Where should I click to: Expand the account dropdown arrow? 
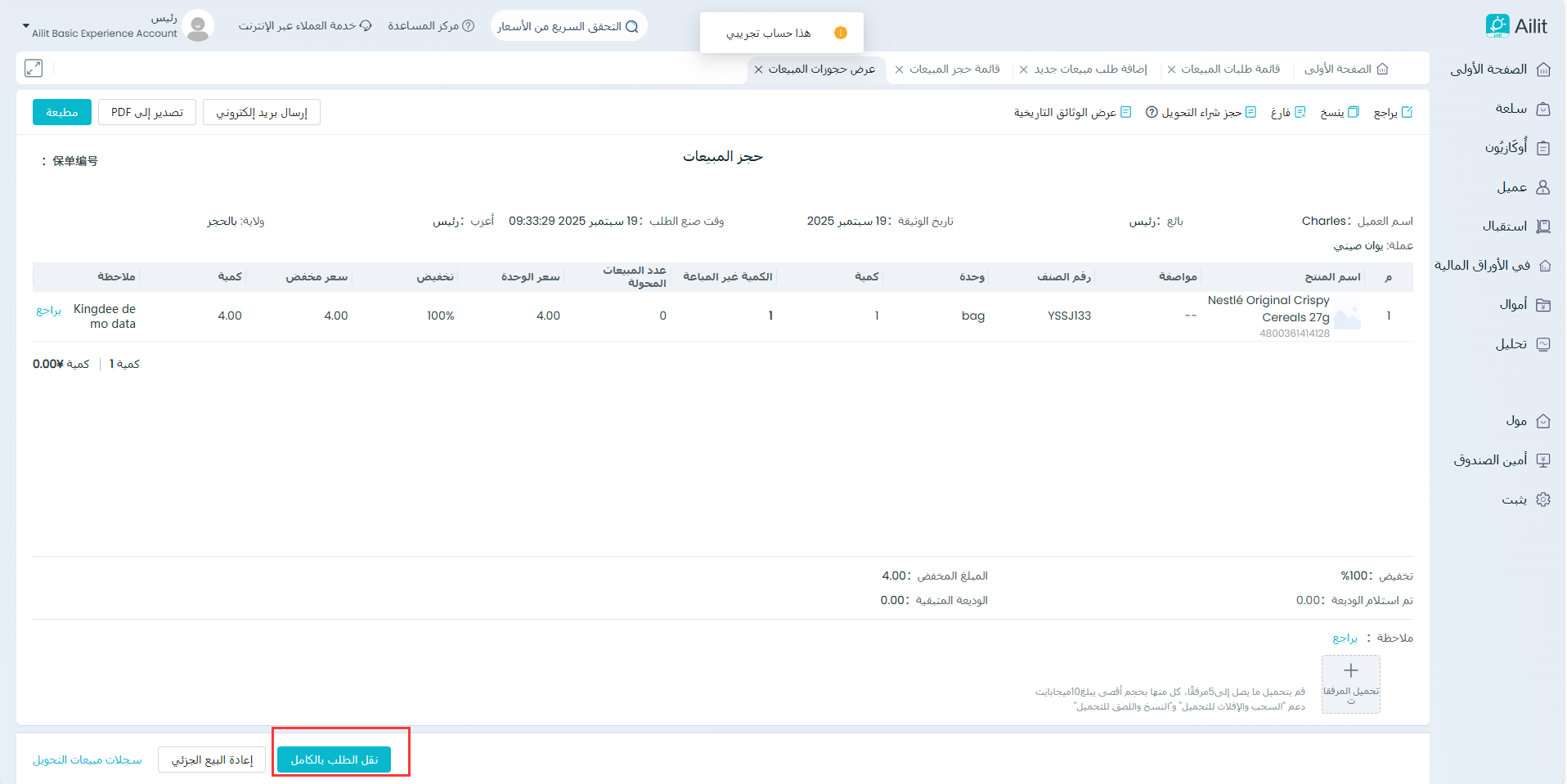tap(25, 27)
